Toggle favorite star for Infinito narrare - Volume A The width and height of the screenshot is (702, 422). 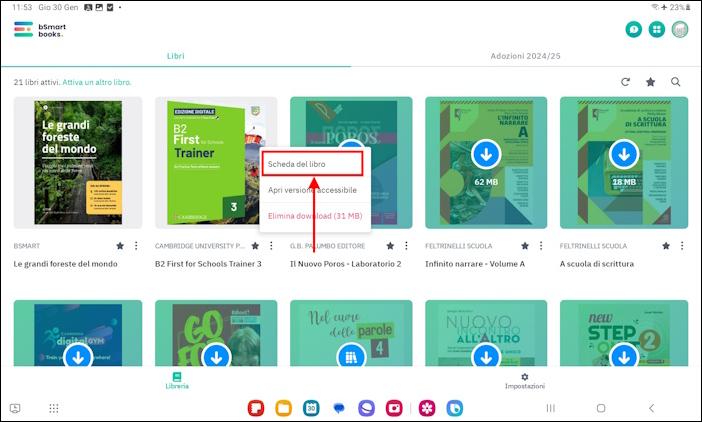click(525, 246)
